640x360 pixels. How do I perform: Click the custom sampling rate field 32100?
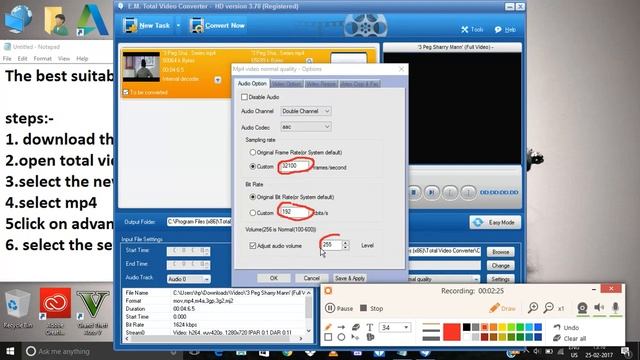295,166
